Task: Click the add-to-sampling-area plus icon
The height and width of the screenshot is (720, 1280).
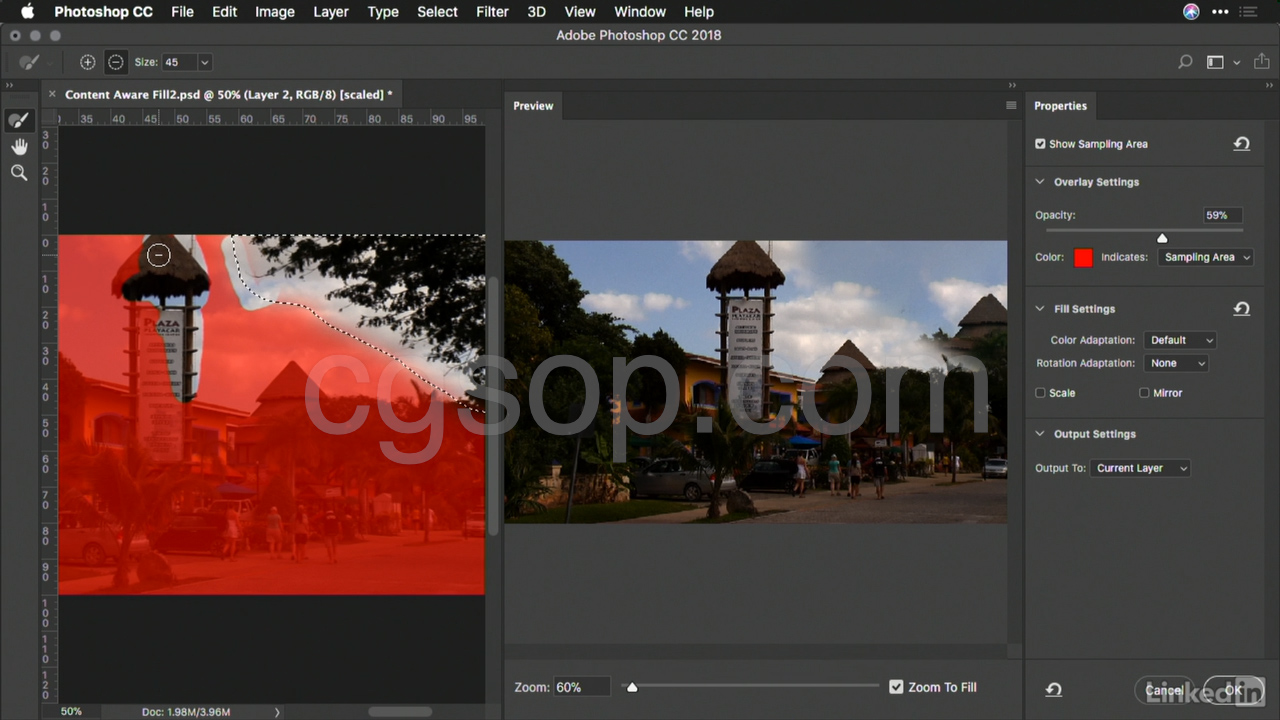Action: coord(88,62)
